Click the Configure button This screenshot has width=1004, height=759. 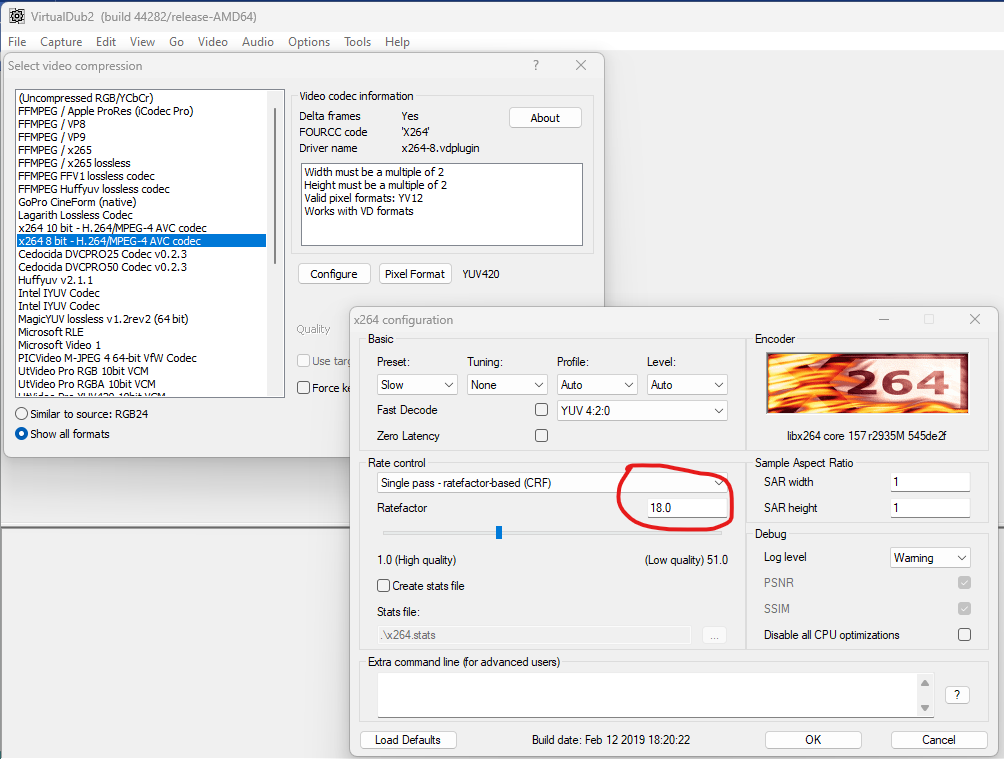[x=334, y=274]
